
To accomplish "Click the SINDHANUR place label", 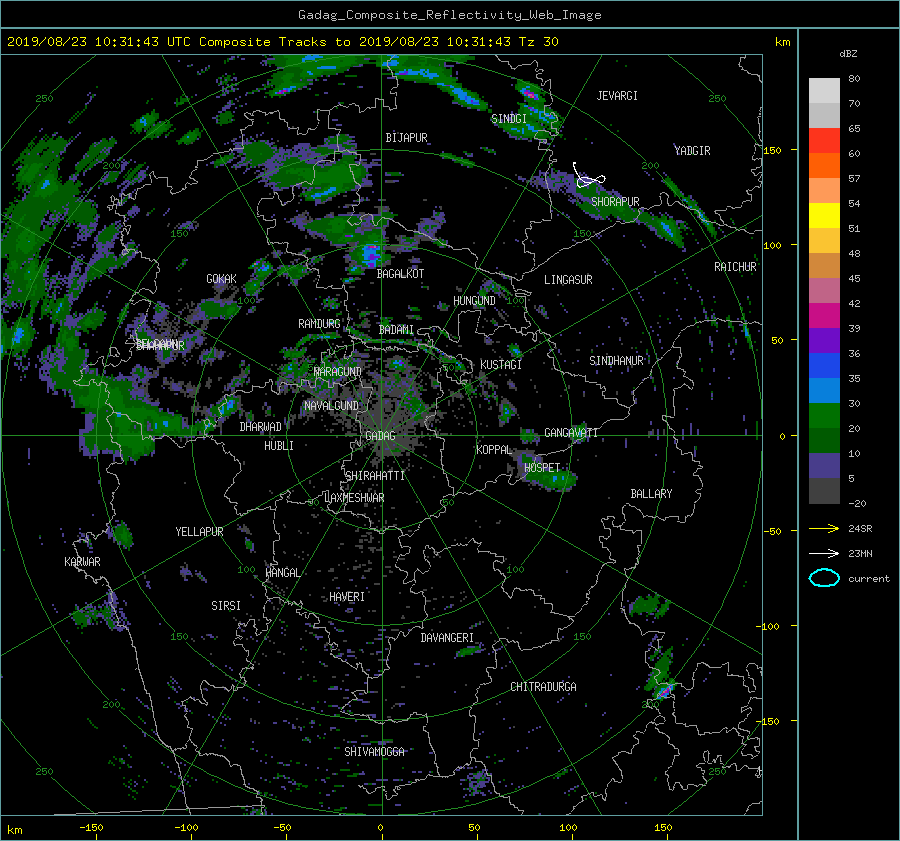I will point(616,361).
